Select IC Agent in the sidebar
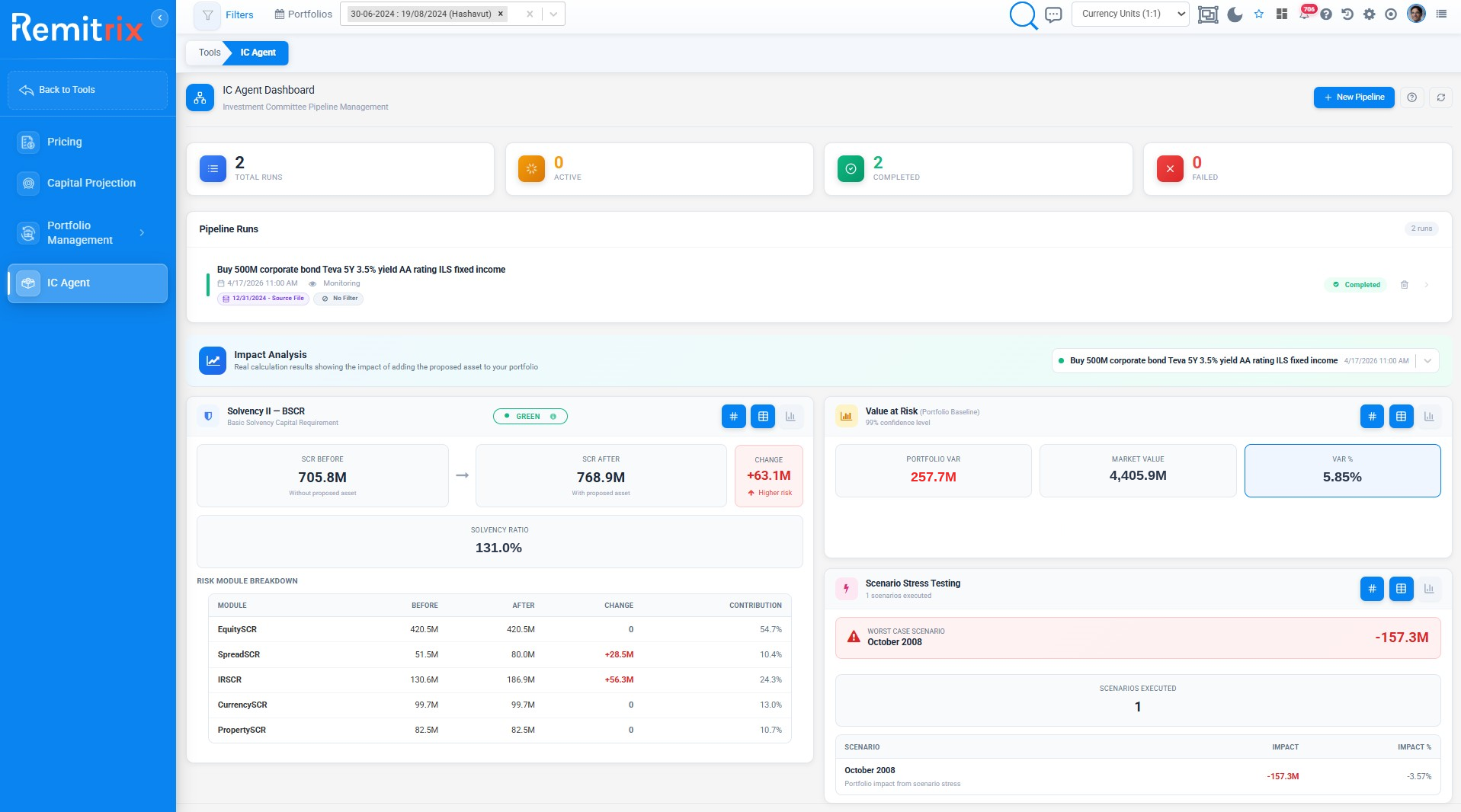The width and height of the screenshot is (1461, 812). (88, 283)
